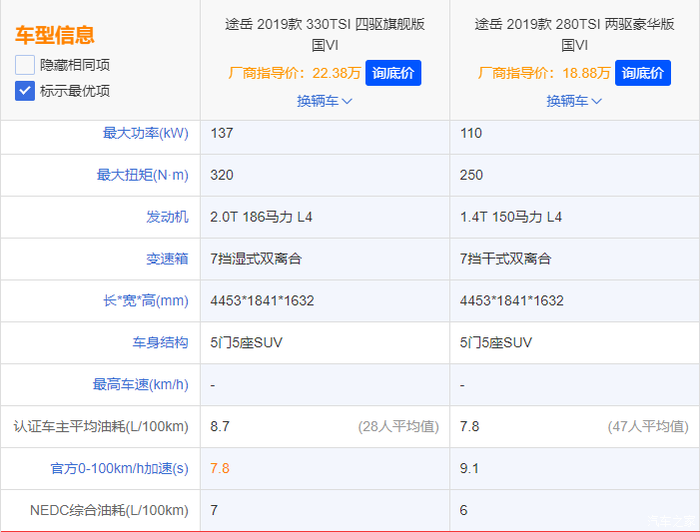Select the 变速箱 parameter label
Viewport: 700px width, 532px height.
[167, 259]
